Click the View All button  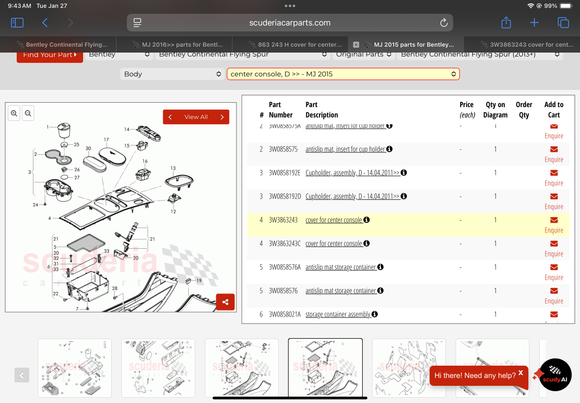tap(196, 117)
